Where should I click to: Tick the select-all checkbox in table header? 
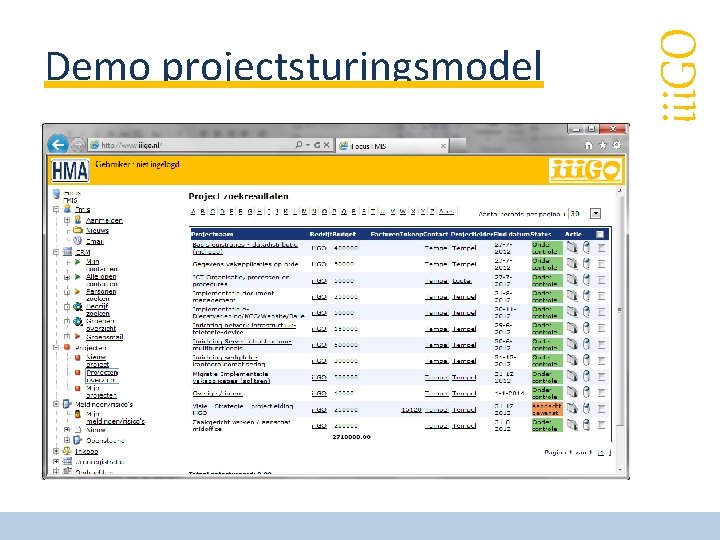[600, 234]
